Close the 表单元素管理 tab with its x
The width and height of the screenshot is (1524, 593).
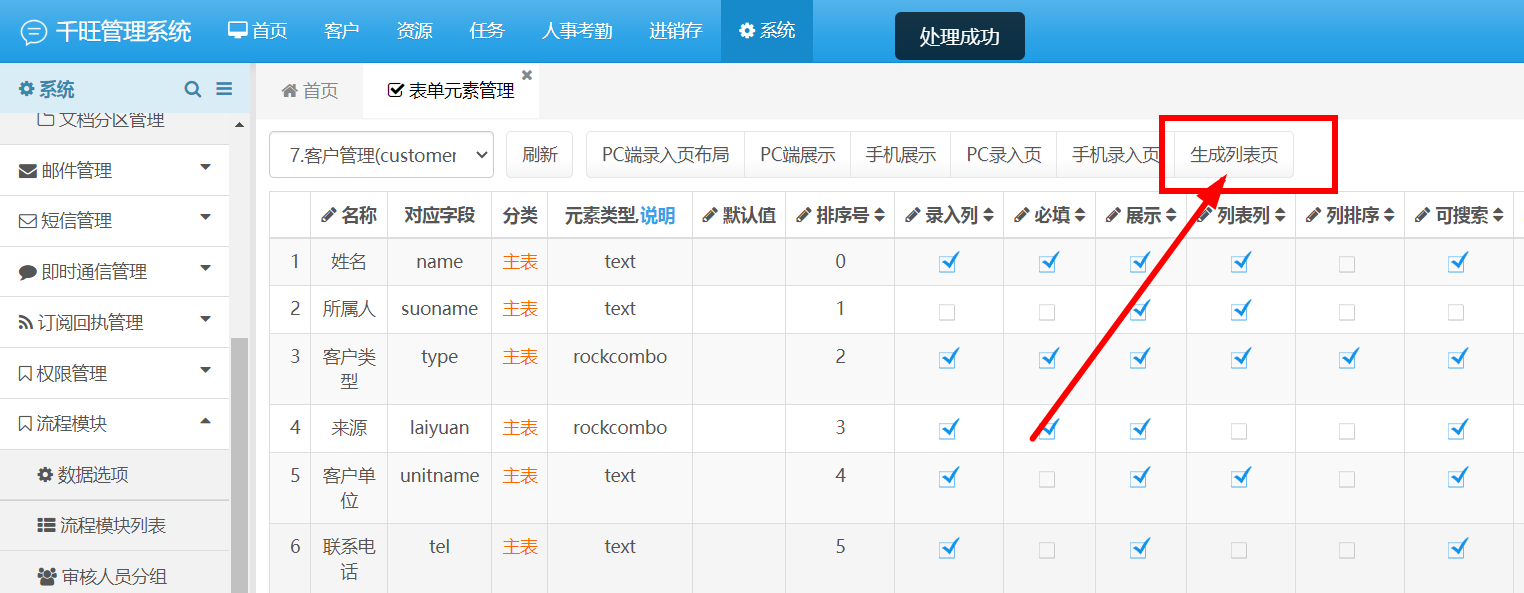527,75
